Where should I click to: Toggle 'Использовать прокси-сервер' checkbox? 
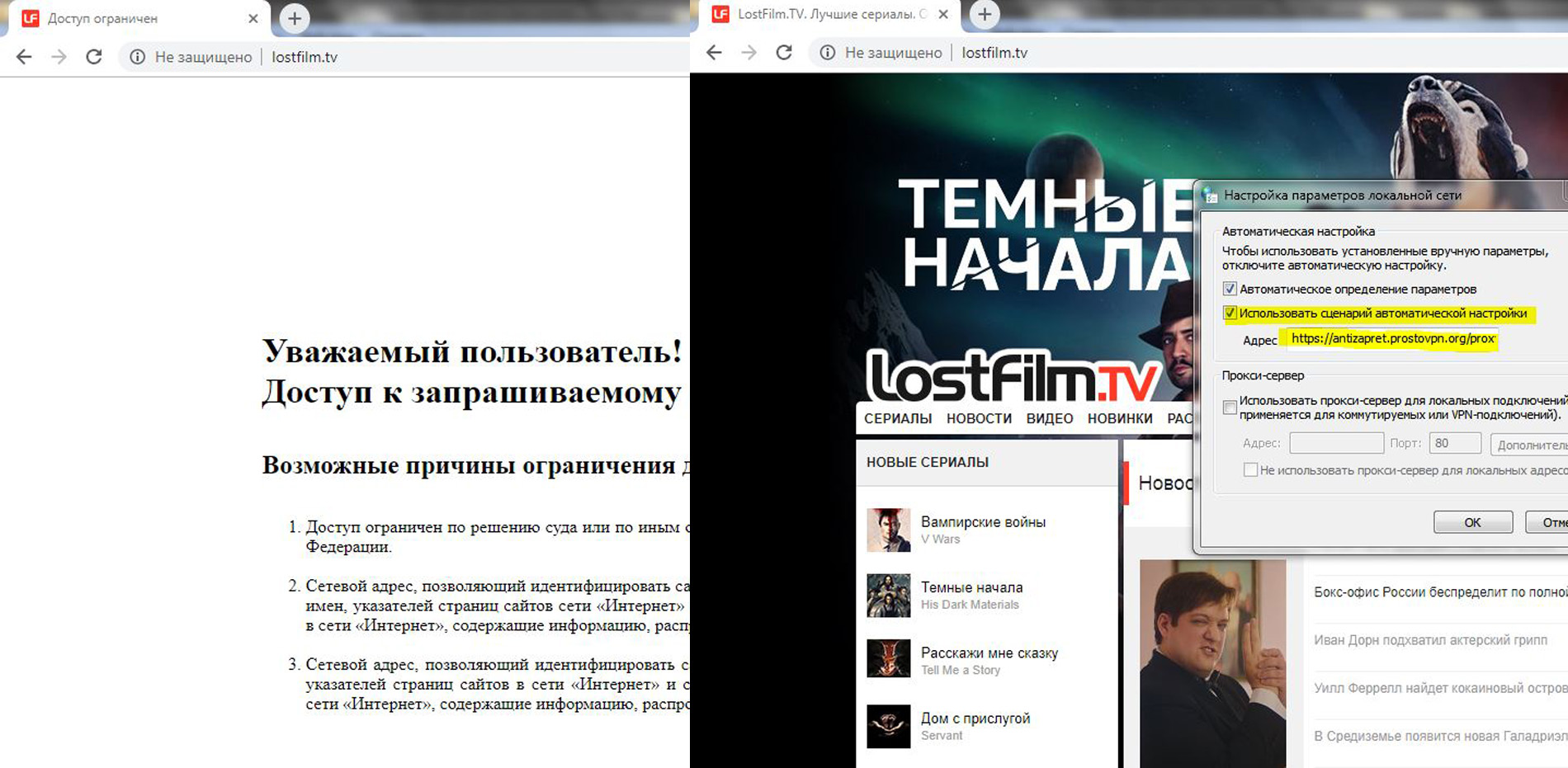[1230, 408]
